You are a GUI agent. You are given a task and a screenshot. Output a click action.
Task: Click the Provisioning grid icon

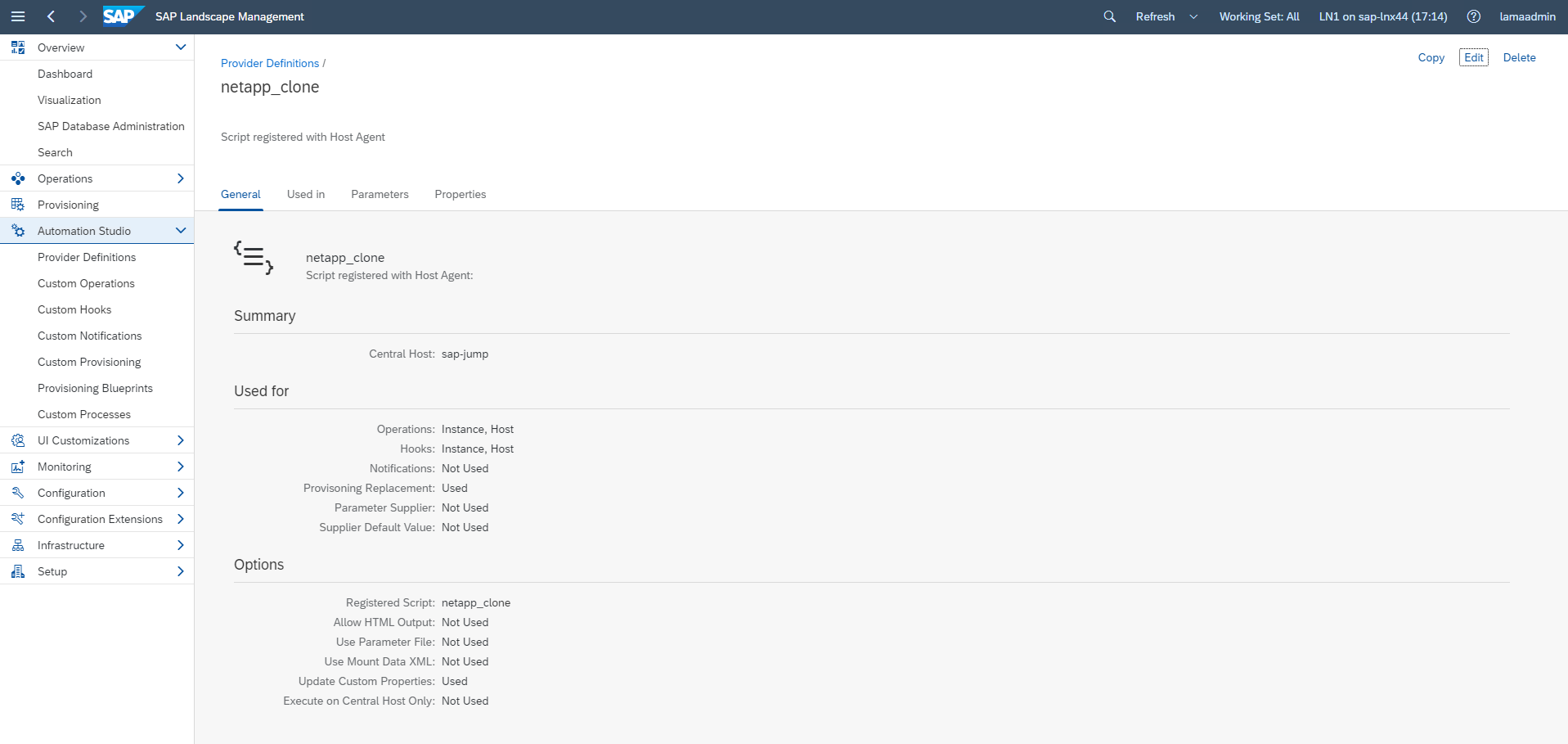point(18,205)
